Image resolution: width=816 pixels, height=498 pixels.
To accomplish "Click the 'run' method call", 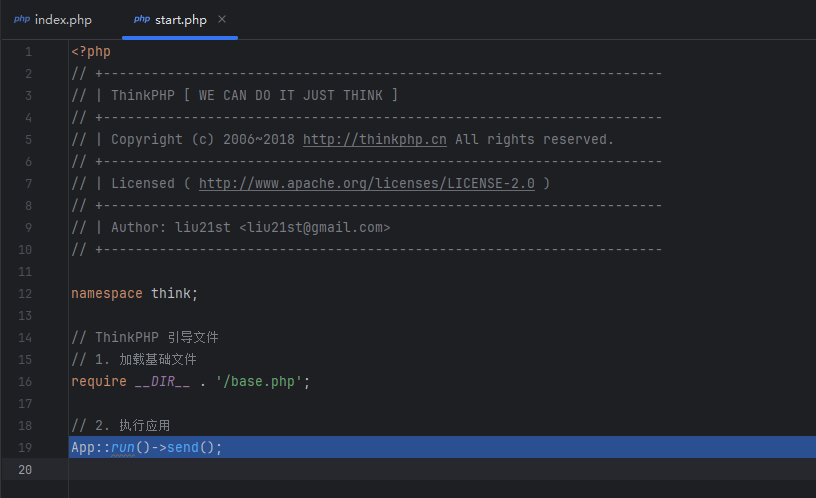I will 123,448.
